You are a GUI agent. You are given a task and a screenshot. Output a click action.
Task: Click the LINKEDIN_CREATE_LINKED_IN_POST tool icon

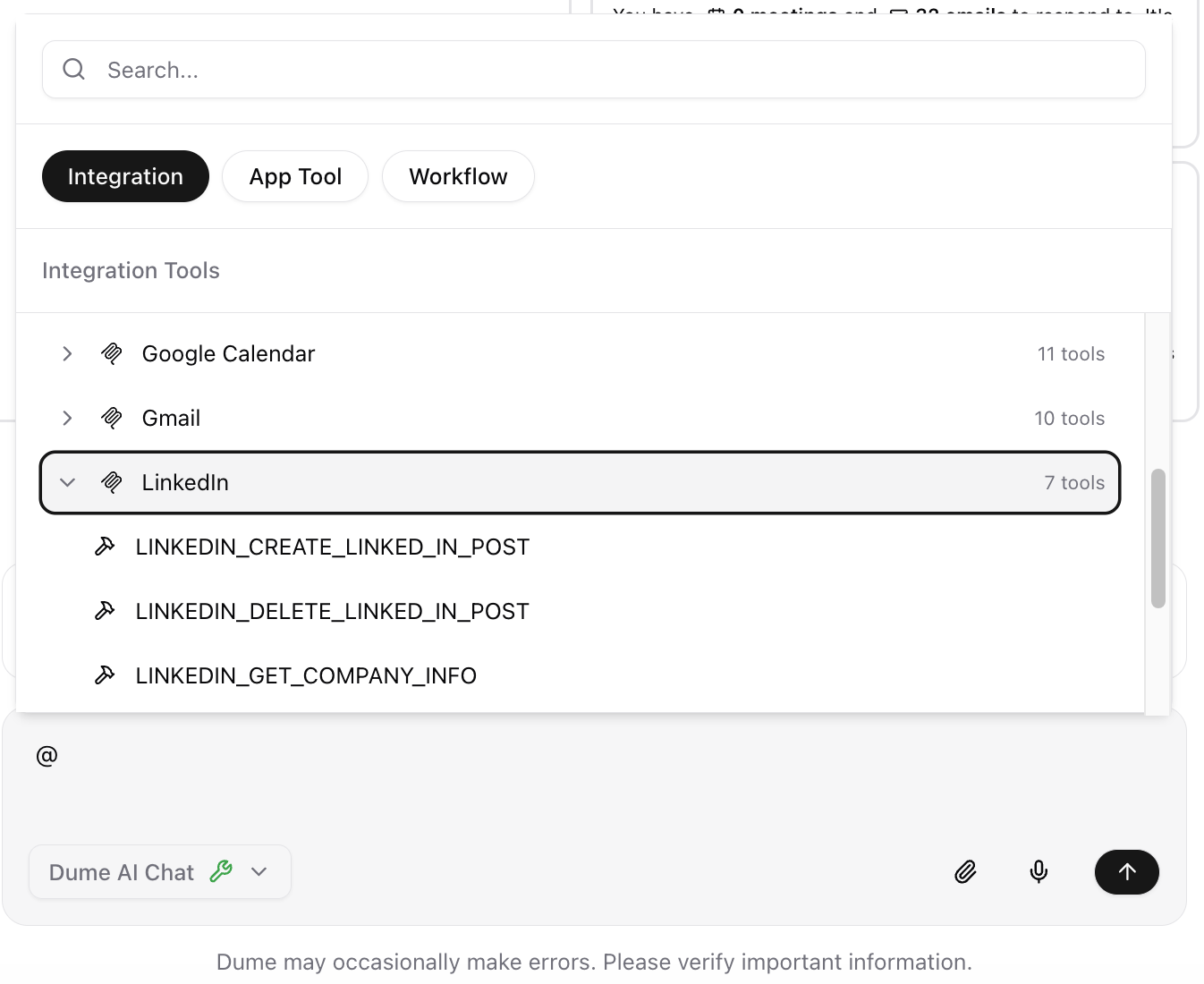(x=105, y=546)
